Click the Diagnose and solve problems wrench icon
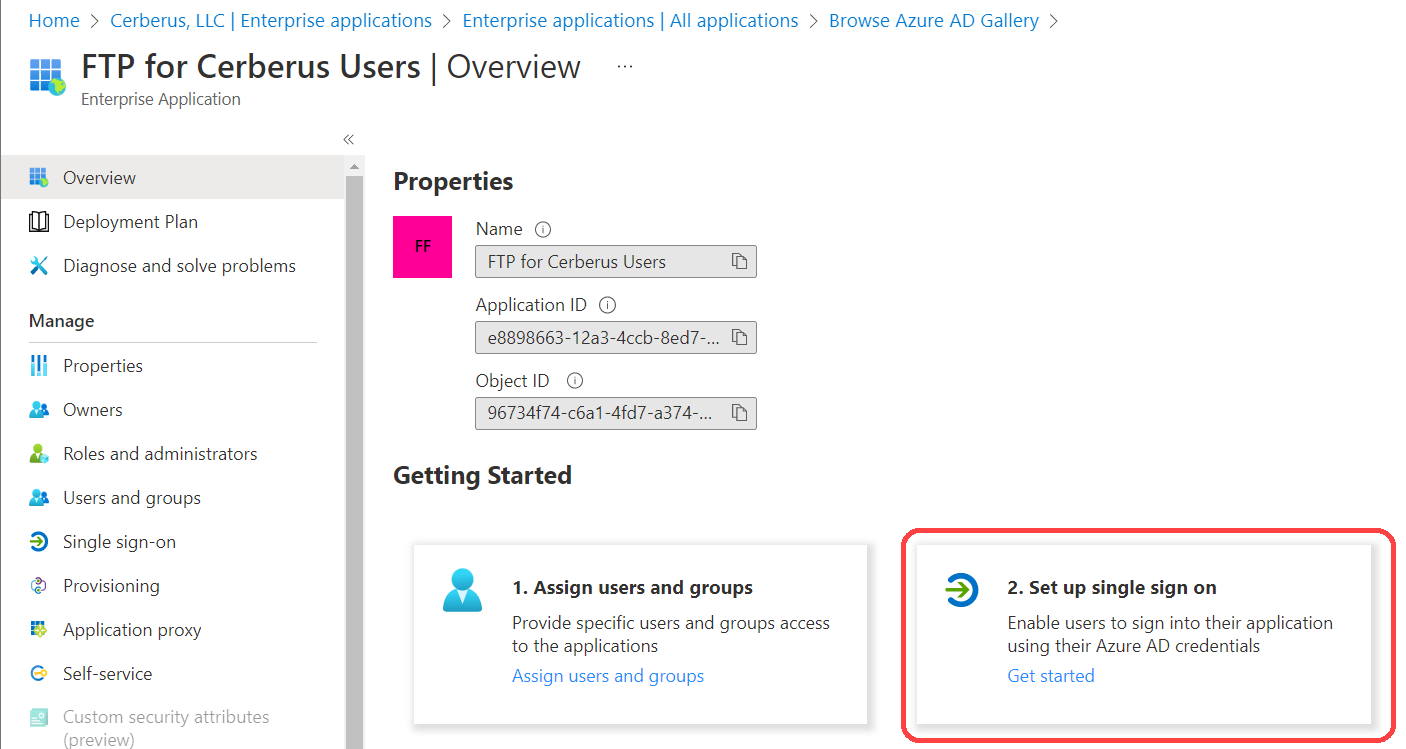The image size is (1406, 749). 39,266
